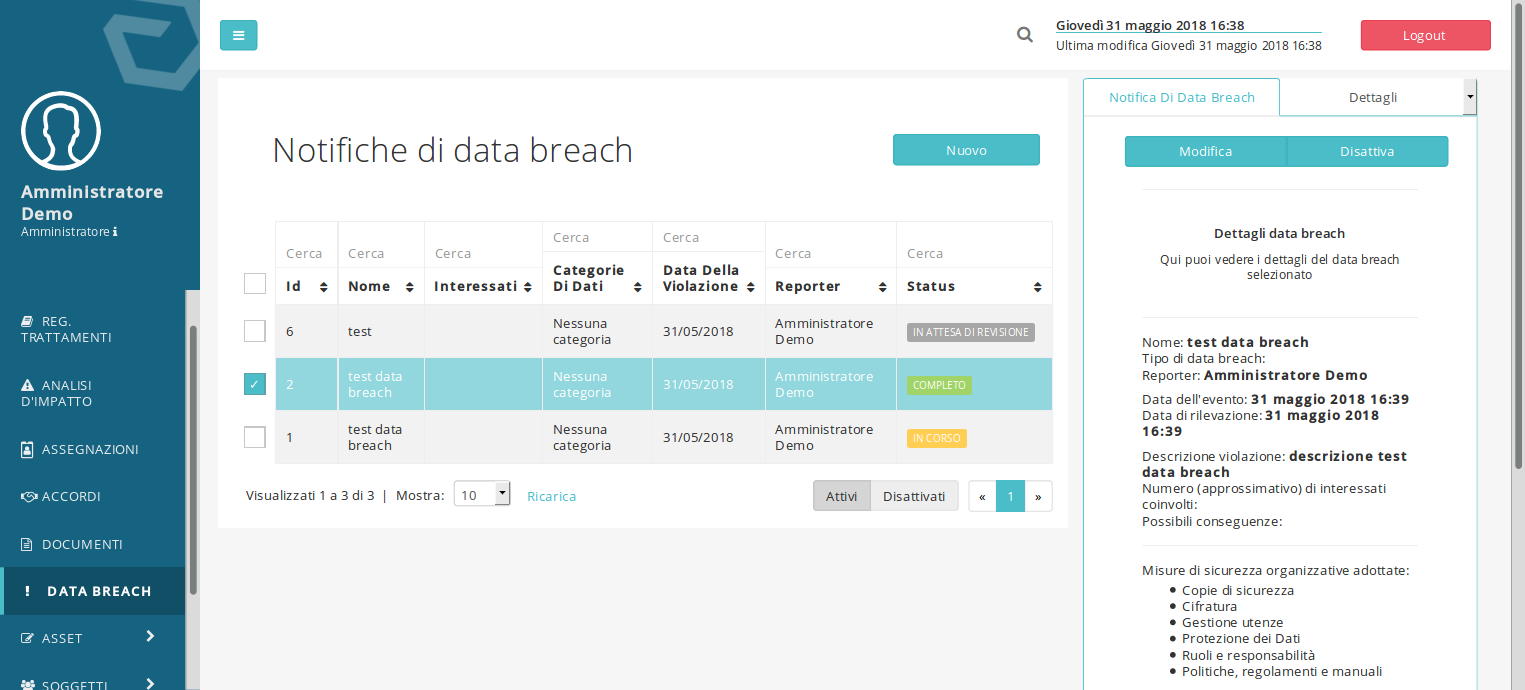This screenshot has height=690, width=1525.
Task: Click the Accordi handshake icon
Action: (x=29, y=497)
